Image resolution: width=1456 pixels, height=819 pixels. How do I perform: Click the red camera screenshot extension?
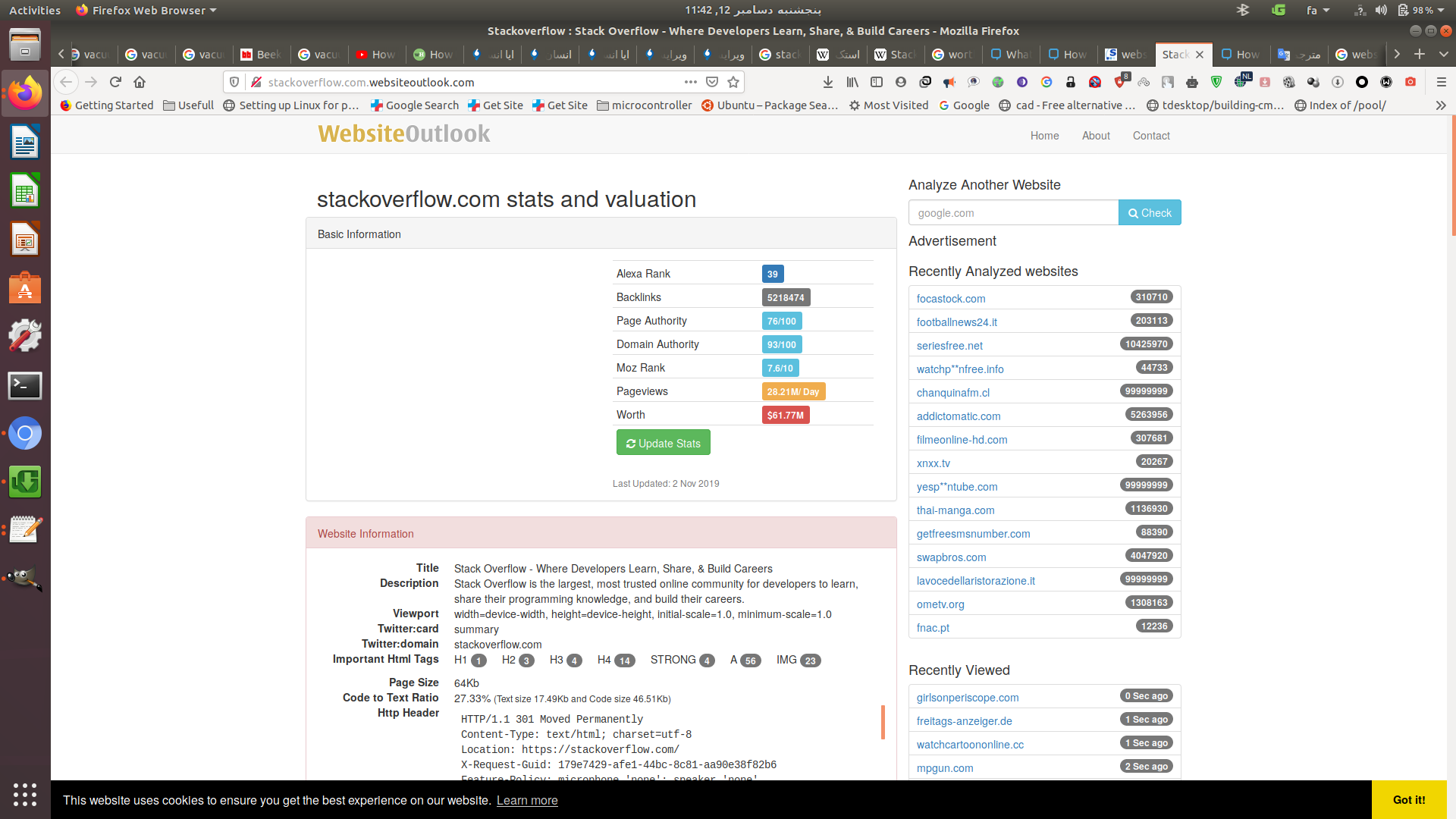[1410, 82]
